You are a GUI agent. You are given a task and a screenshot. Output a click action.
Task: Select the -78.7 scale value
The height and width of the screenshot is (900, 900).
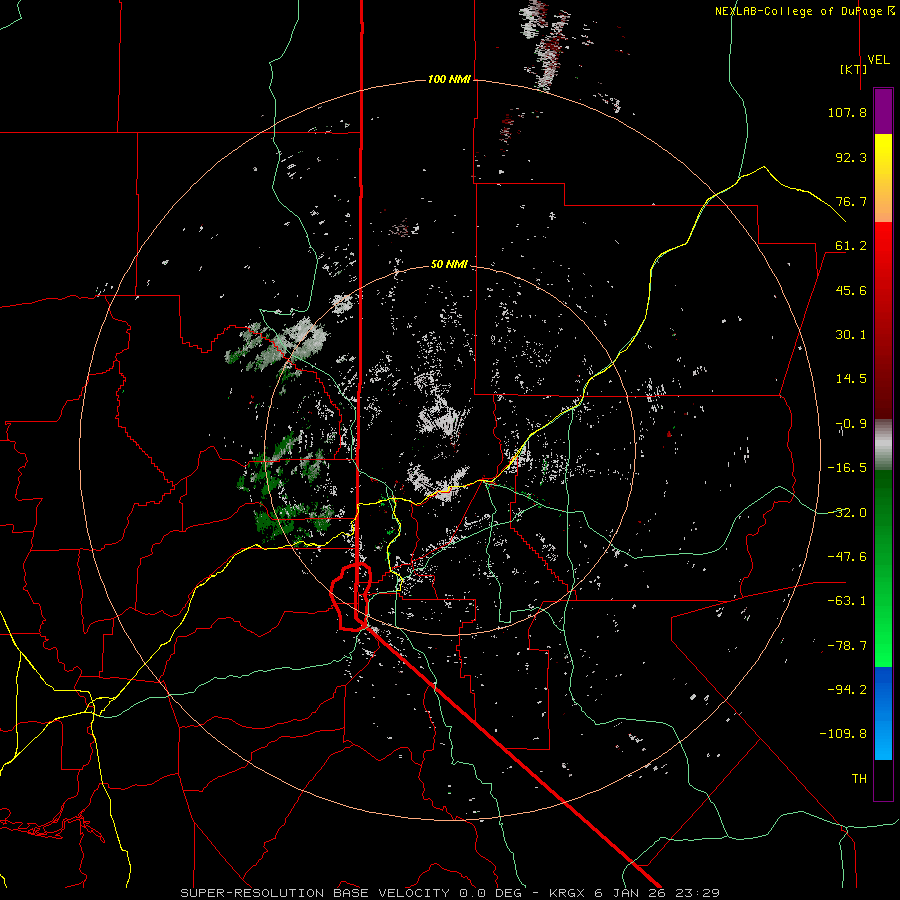click(x=847, y=646)
